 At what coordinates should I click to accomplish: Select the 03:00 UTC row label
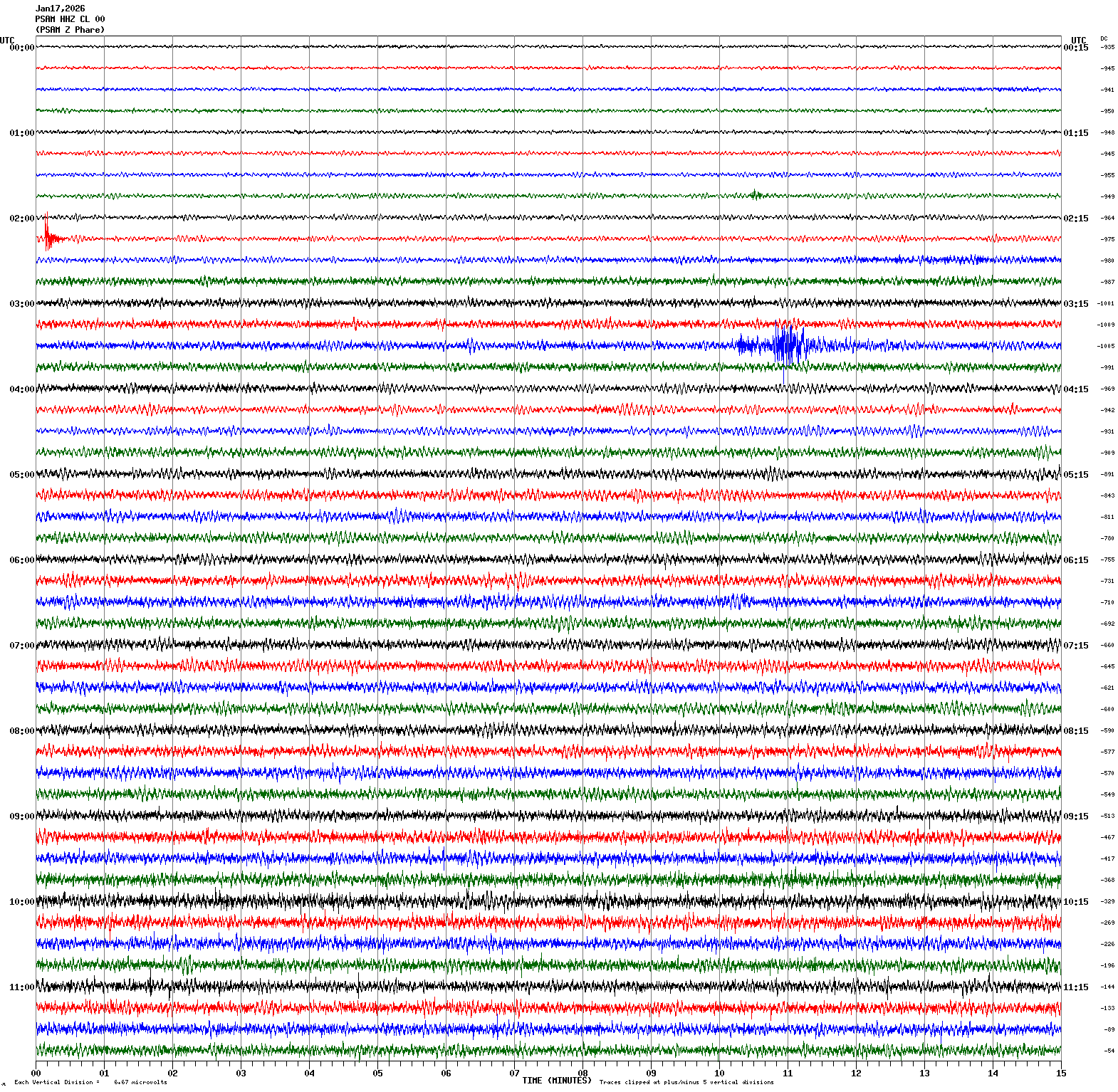click(x=21, y=304)
